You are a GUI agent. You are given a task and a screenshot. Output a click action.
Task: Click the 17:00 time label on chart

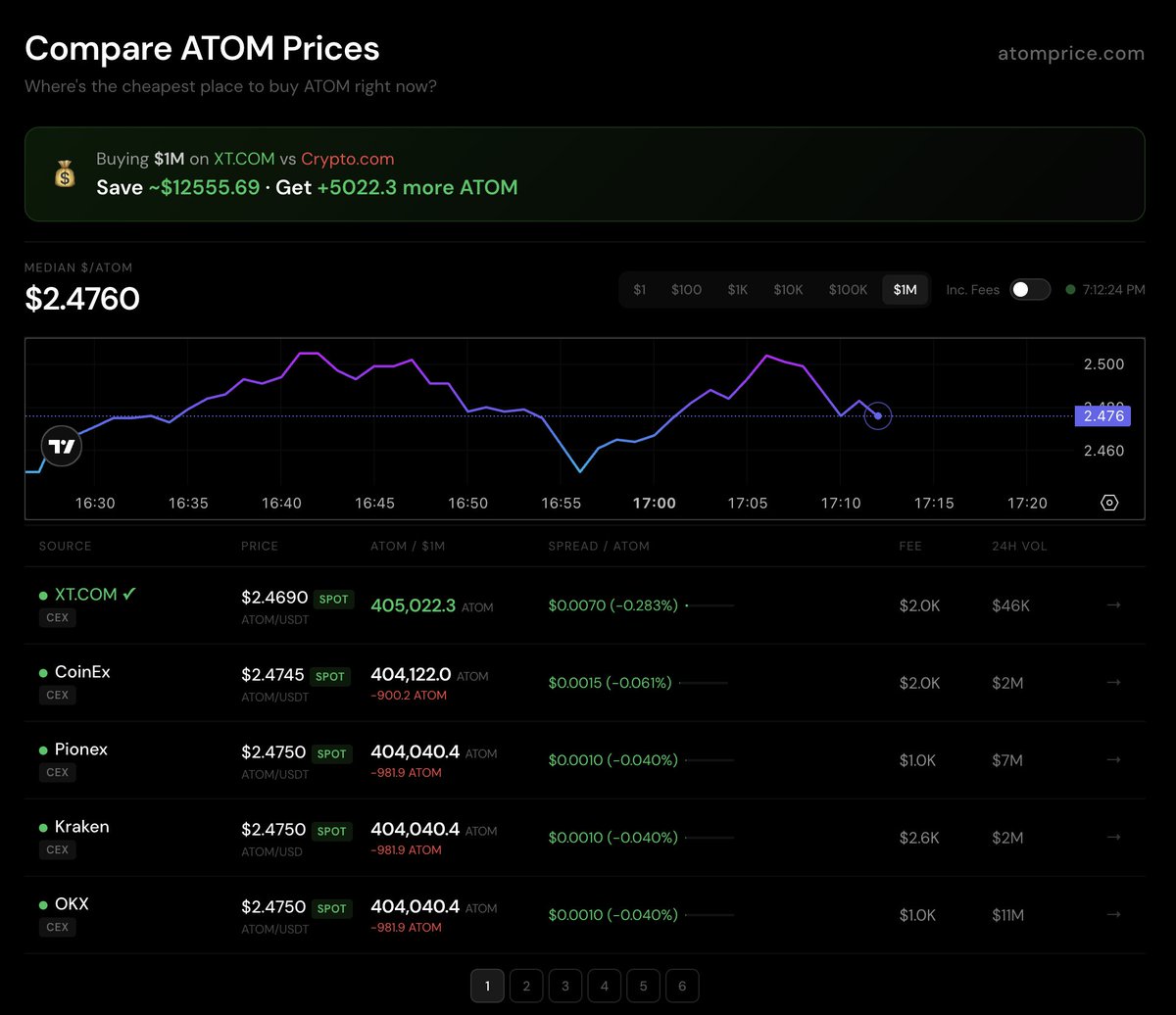tap(654, 503)
